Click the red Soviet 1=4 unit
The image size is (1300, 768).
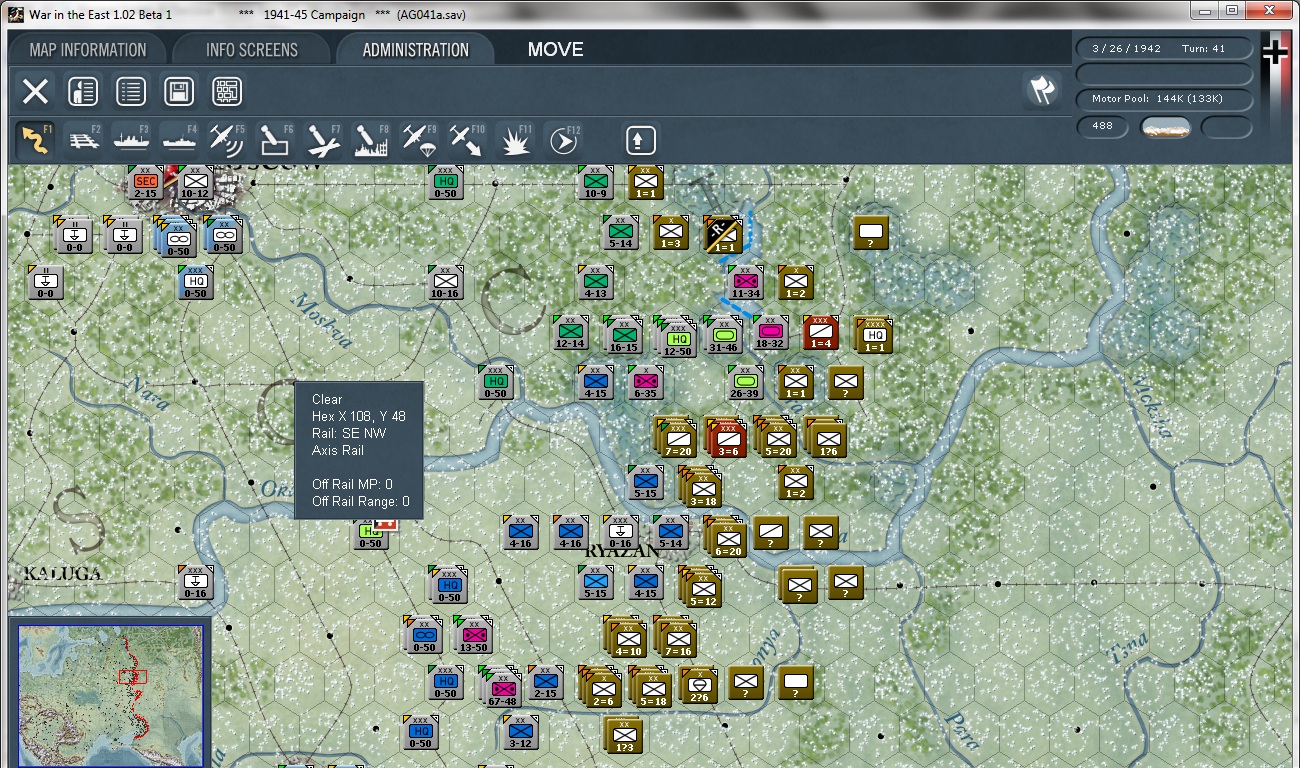click(x=821, y=333)
